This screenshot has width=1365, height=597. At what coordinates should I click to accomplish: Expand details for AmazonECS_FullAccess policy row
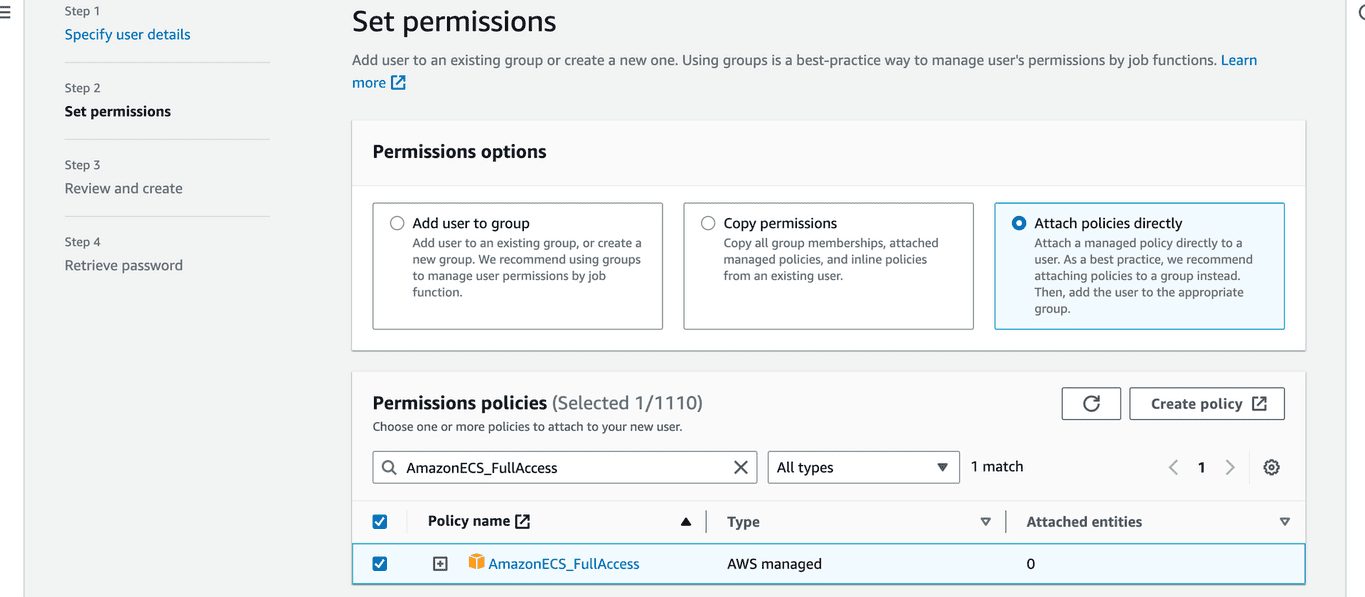[x=439, y=563]
